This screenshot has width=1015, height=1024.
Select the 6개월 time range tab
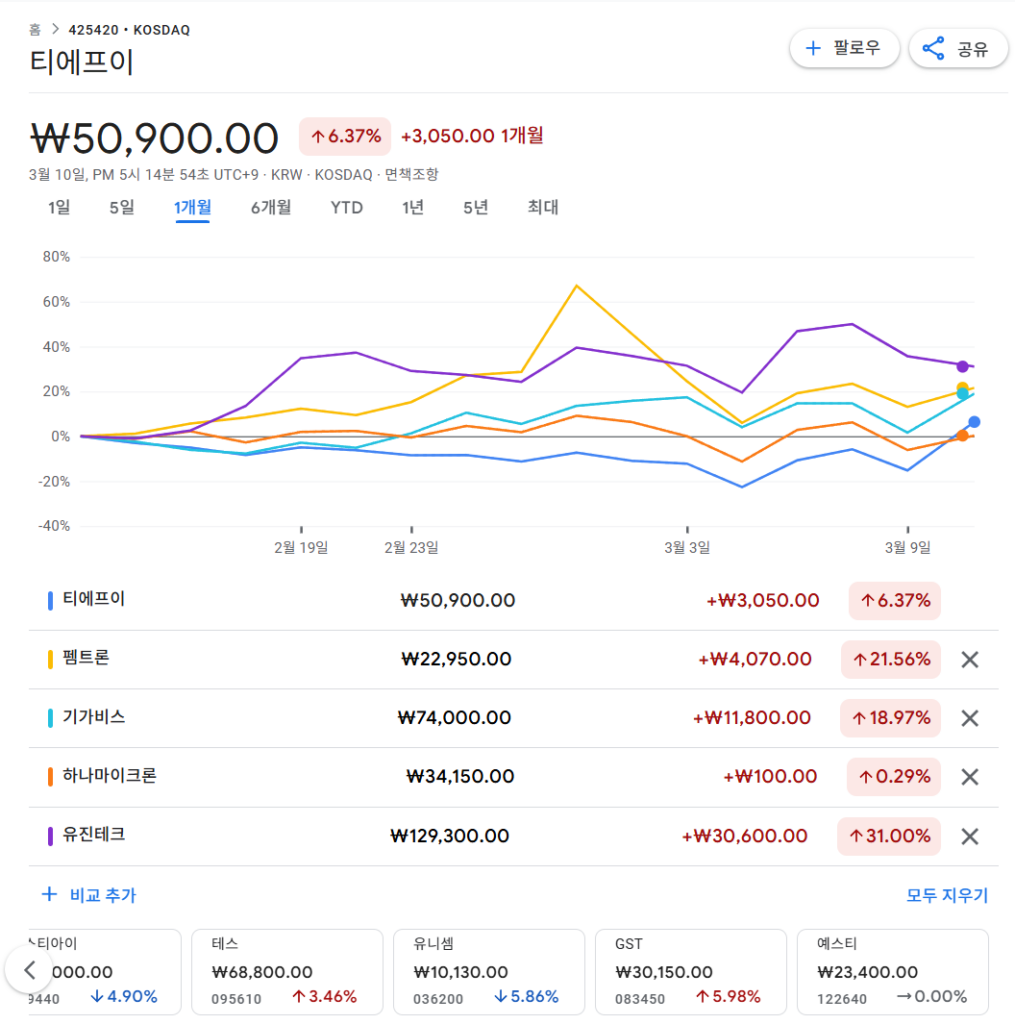[x=271, y=208]
